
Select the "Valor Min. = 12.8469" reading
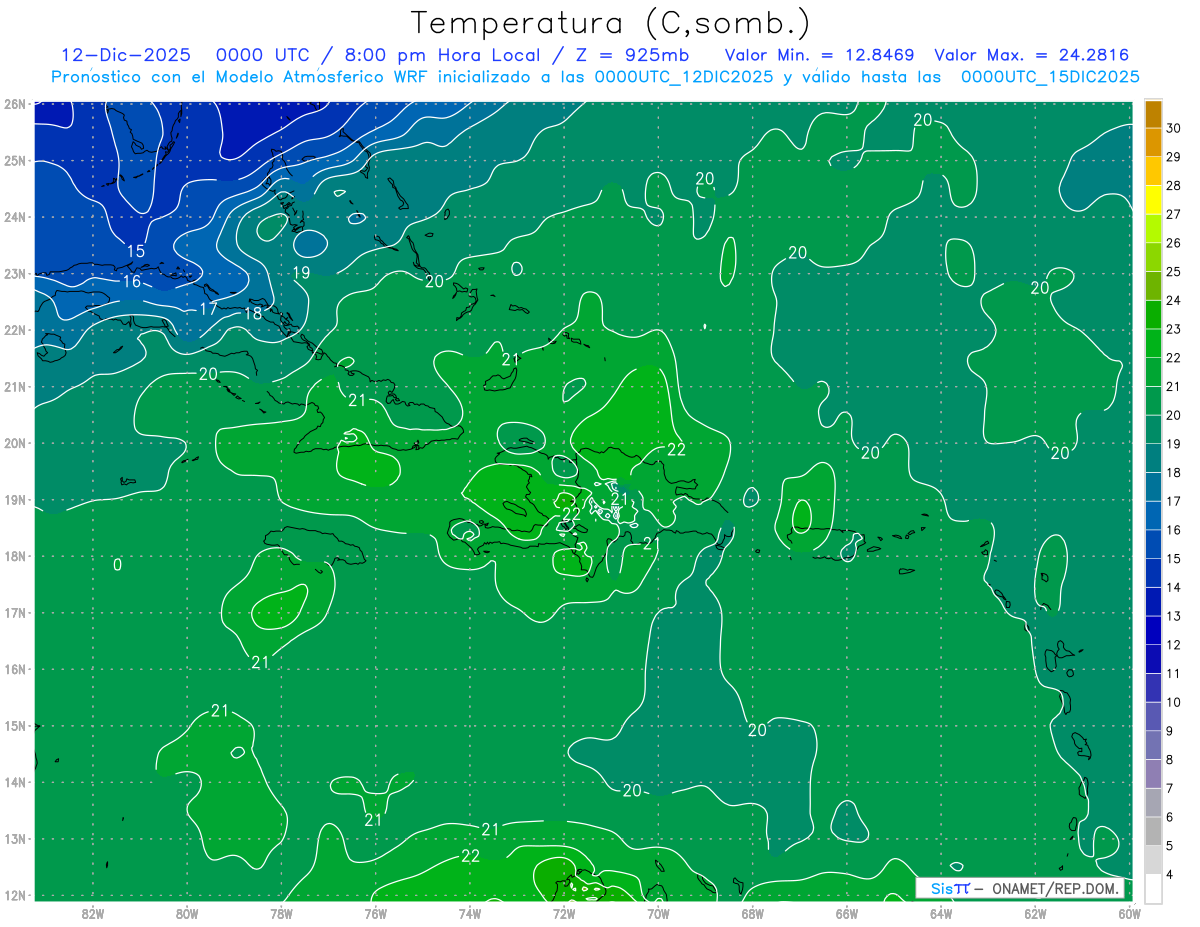[819, 55]
